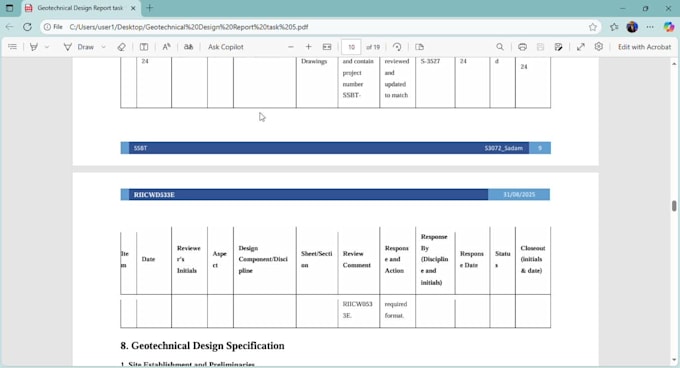Click the add text box icon
The width and height of the screenshot is (680, 368).
(144, 47)
